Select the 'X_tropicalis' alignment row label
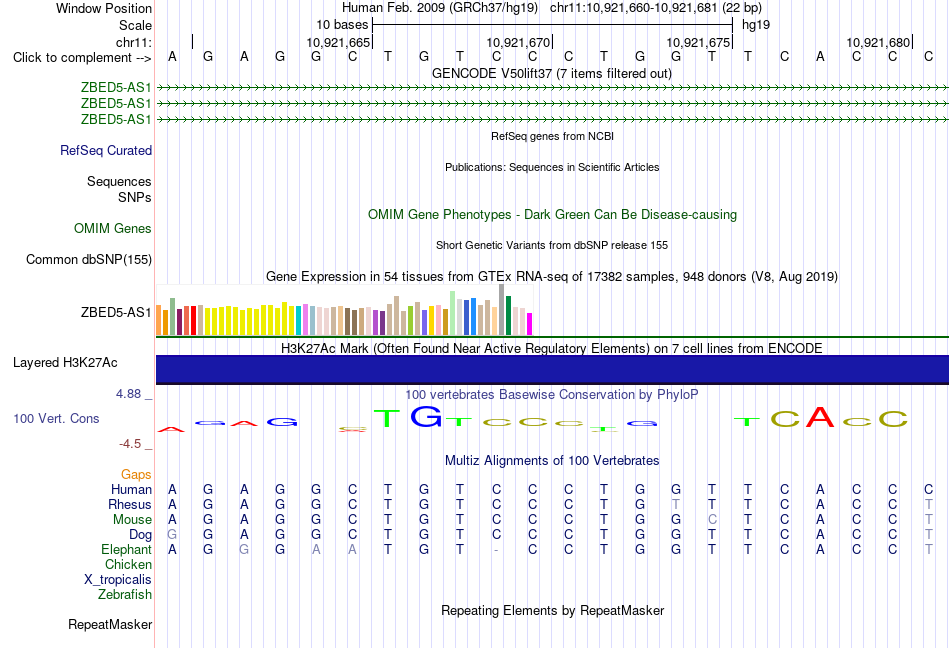The height and width of the screenshot is (648, 950). coord(118,580)
